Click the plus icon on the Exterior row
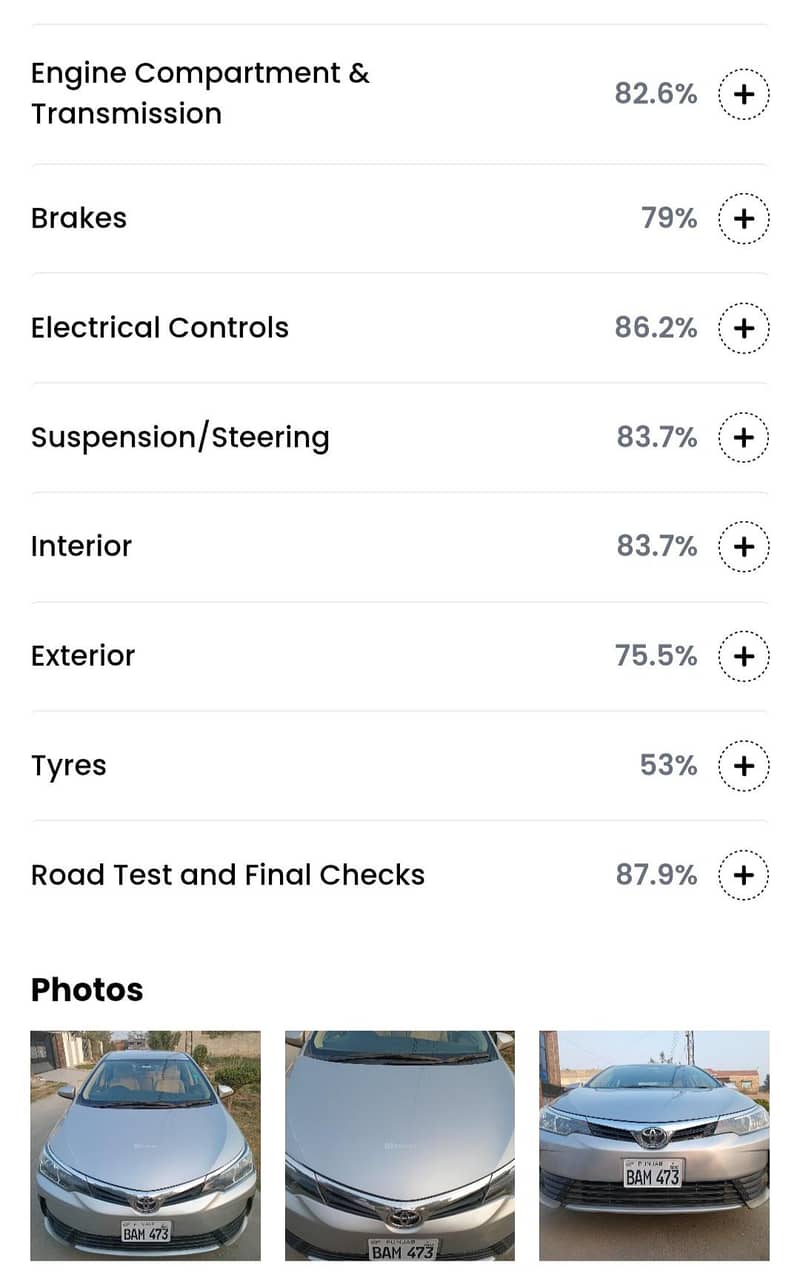Viewport: 800px width, 1276px height. (x=743, y=656)
